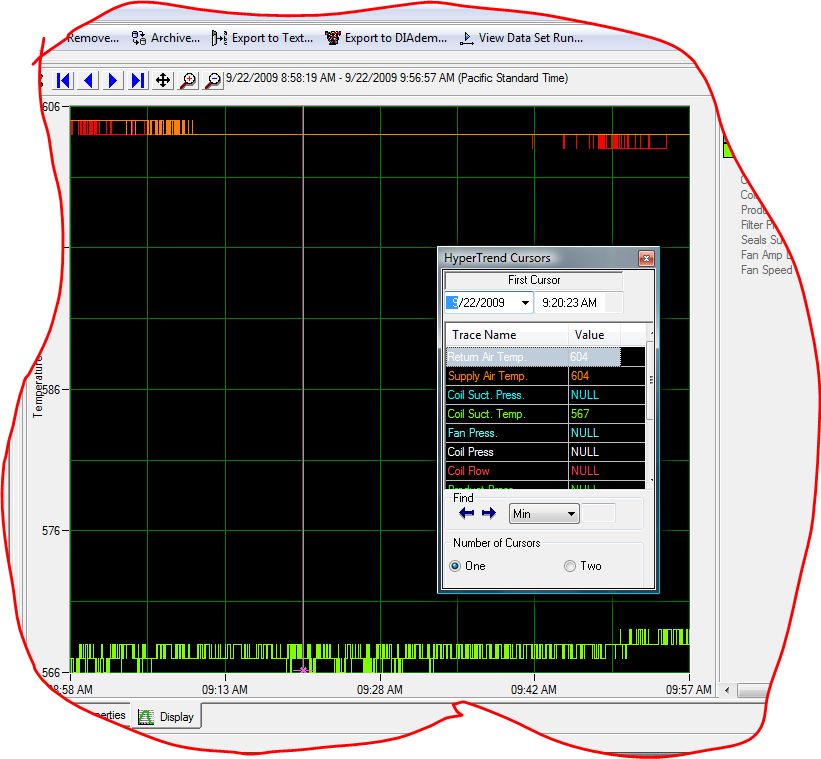Click the 09:57 AM time axis label
This screenshot has width=821, height=759.
tap(689, 690)
